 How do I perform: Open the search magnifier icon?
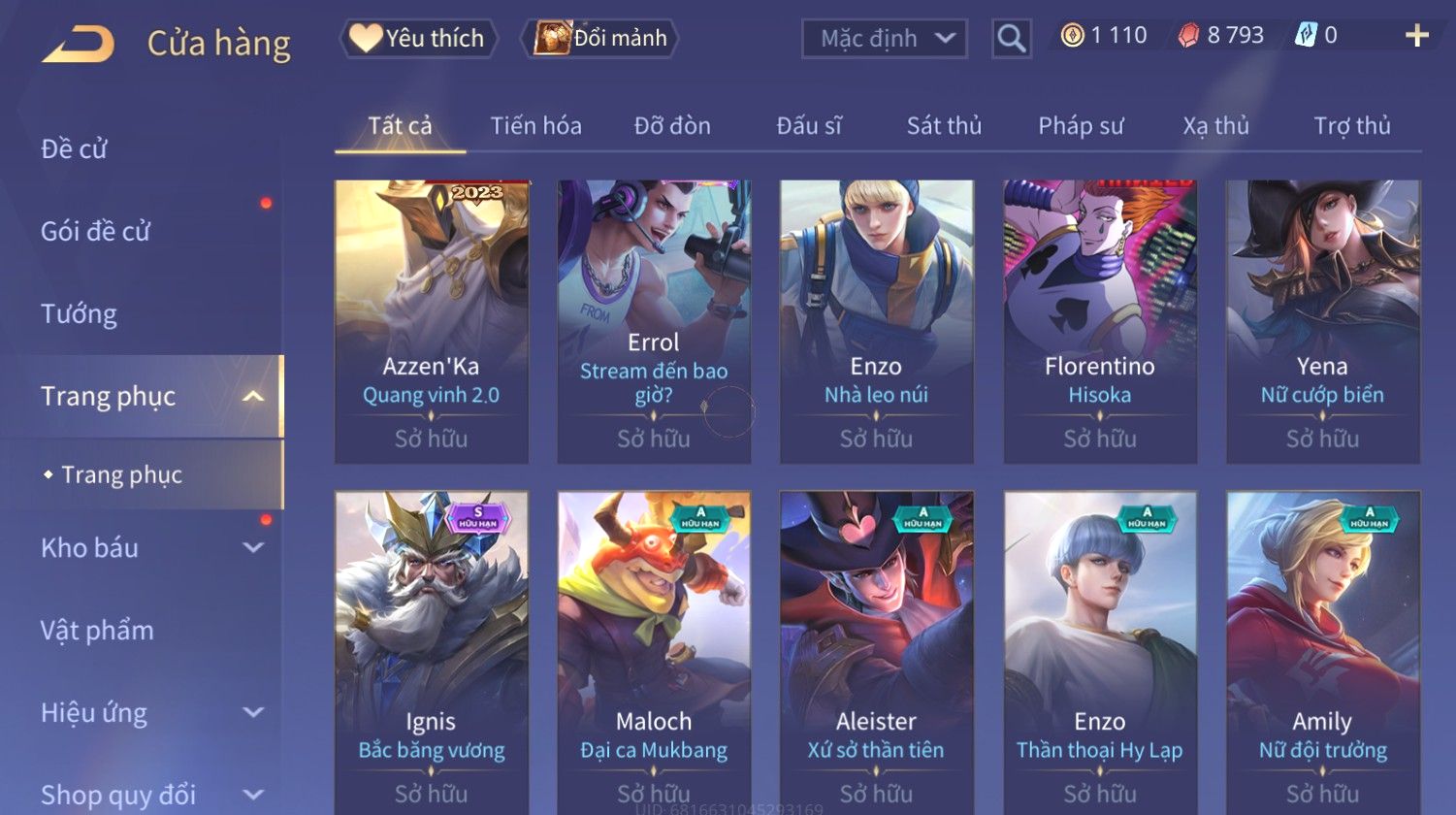[1011, 39]
